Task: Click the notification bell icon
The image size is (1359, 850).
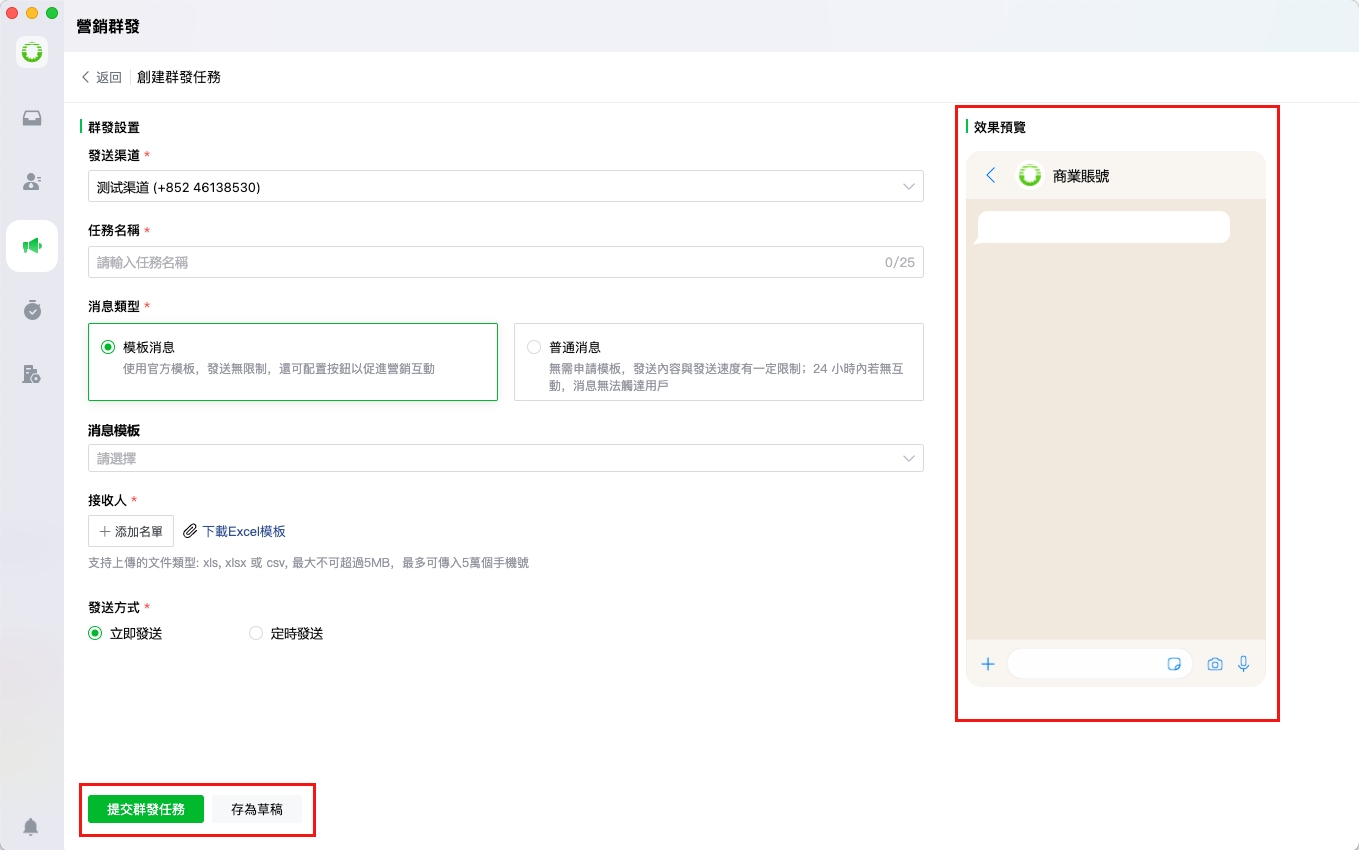Action: coord(31,827)
